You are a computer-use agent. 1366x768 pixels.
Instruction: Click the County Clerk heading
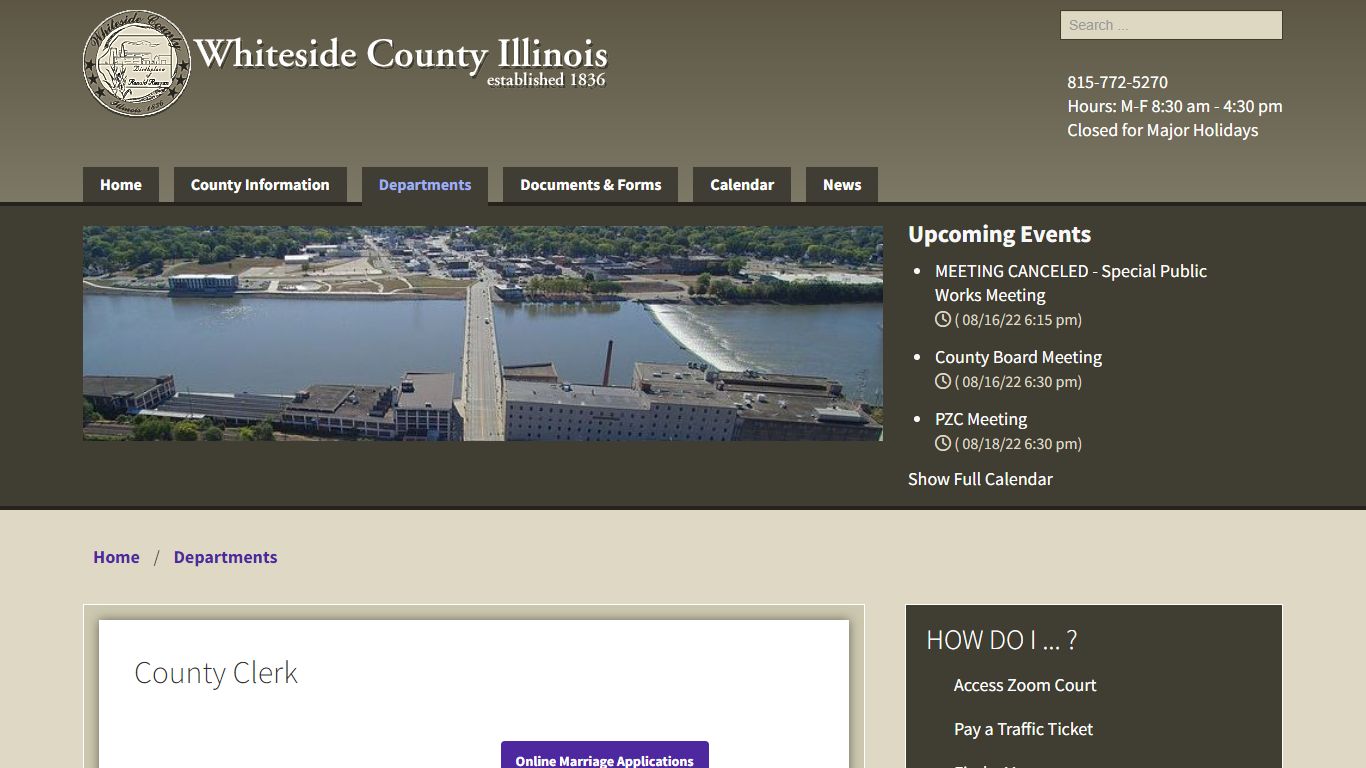click(x=216, y=673)
